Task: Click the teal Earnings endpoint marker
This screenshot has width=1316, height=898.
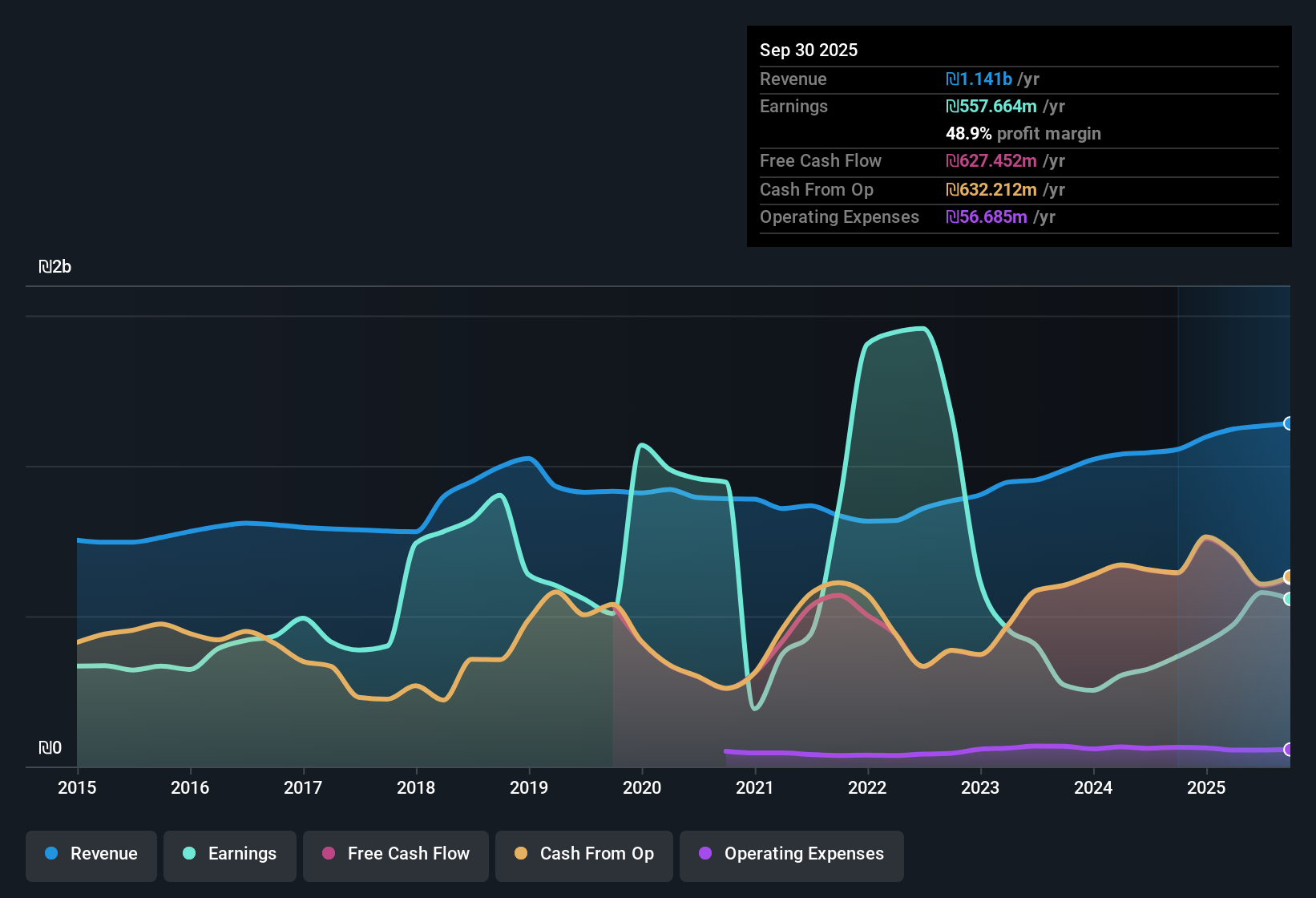Action: coord(1288,599)
